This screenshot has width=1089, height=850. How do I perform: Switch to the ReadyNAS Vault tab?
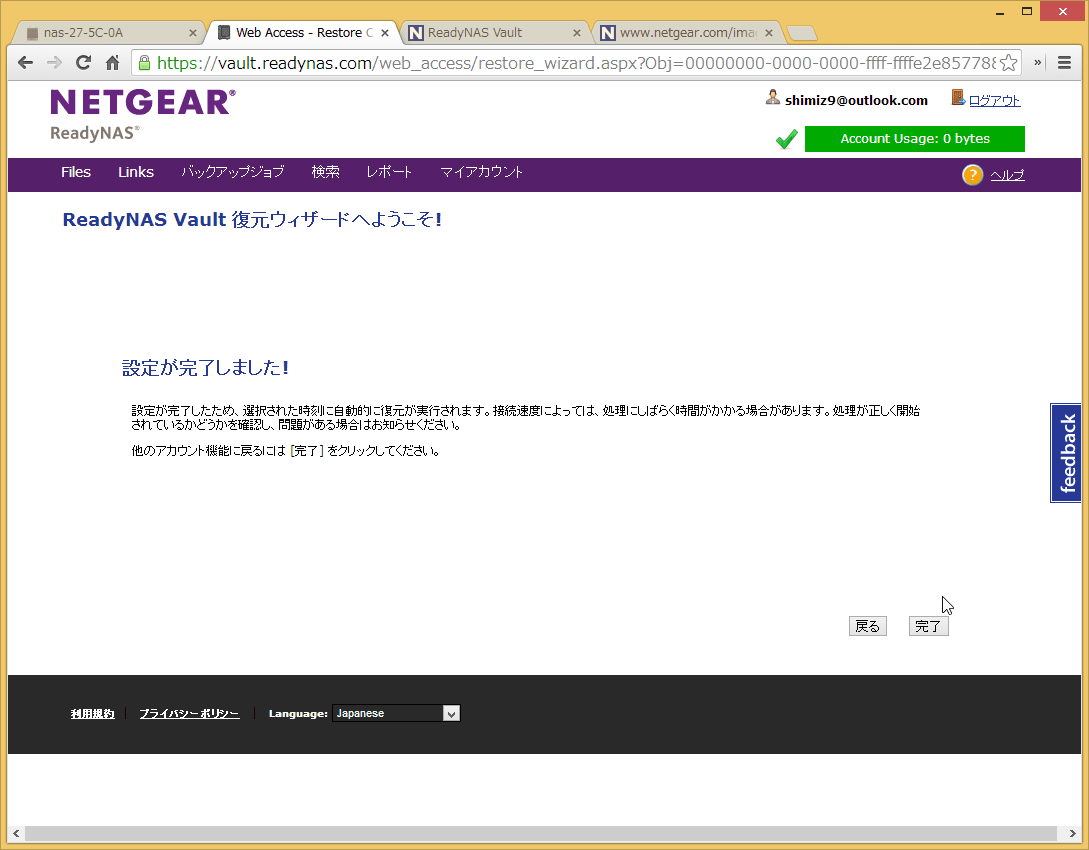(x=495, y=33)
